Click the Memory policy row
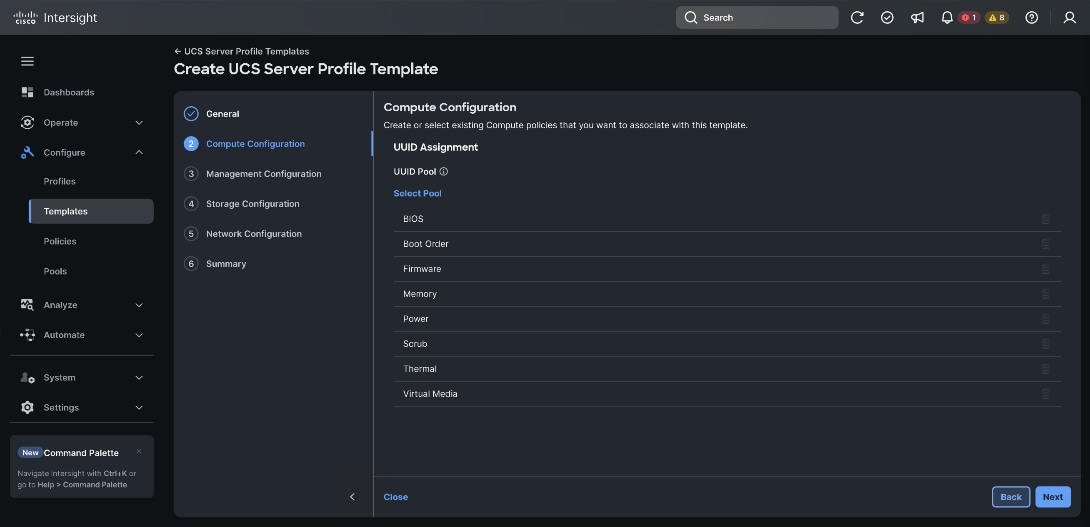1090x527 pixels. pos(727,294)
